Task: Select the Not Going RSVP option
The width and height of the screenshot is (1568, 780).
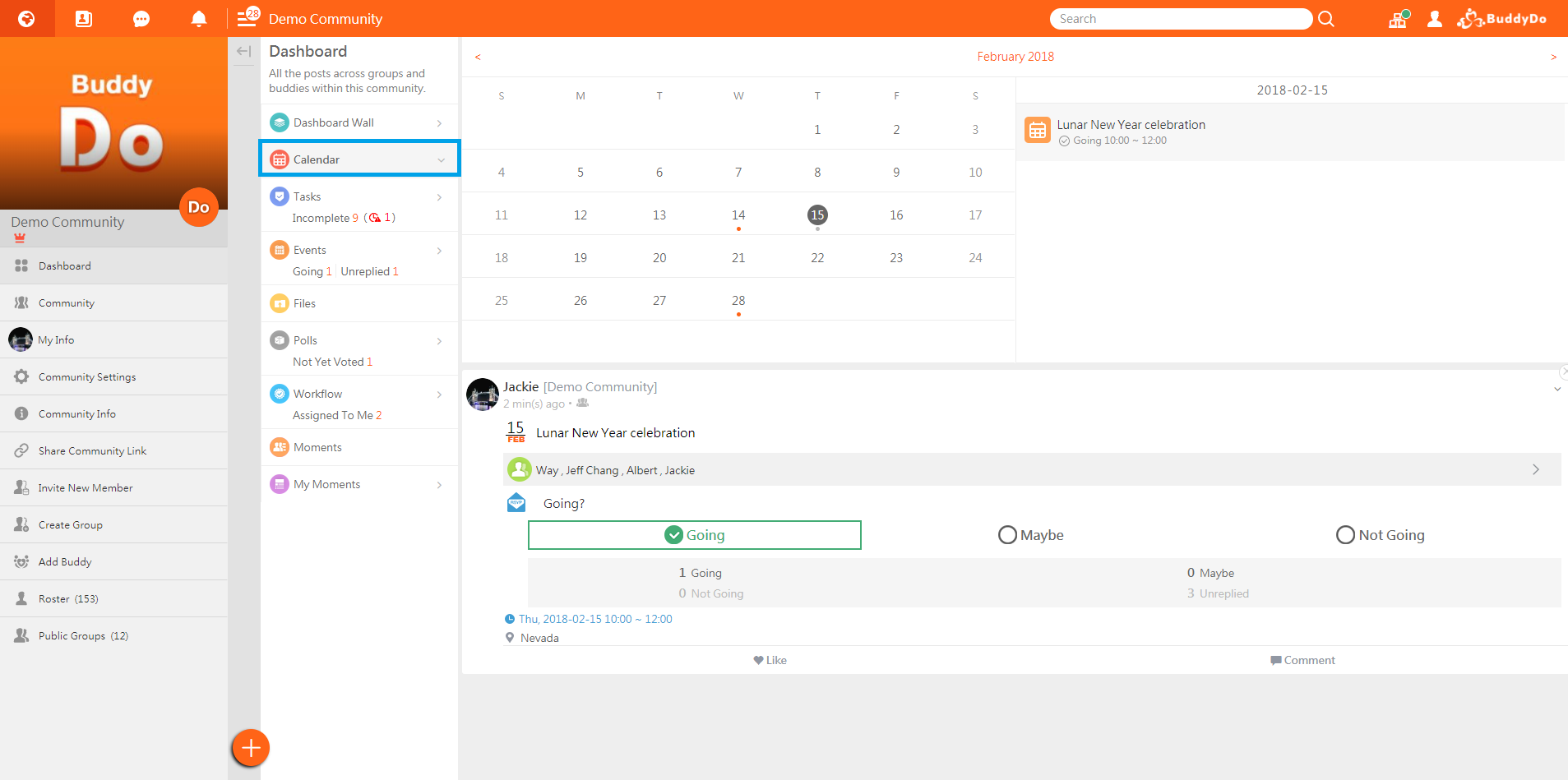Action: click(1381, 535)
